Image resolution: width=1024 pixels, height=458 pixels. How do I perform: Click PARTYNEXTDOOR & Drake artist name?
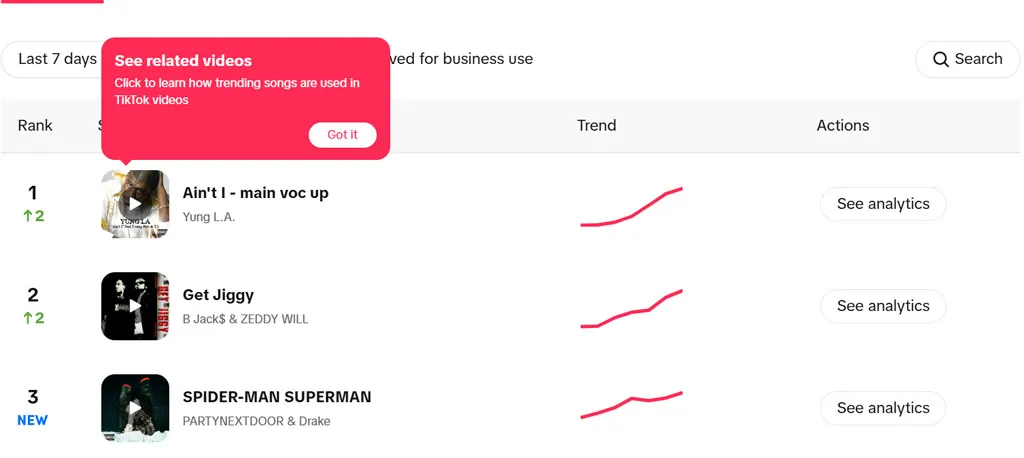256,421
